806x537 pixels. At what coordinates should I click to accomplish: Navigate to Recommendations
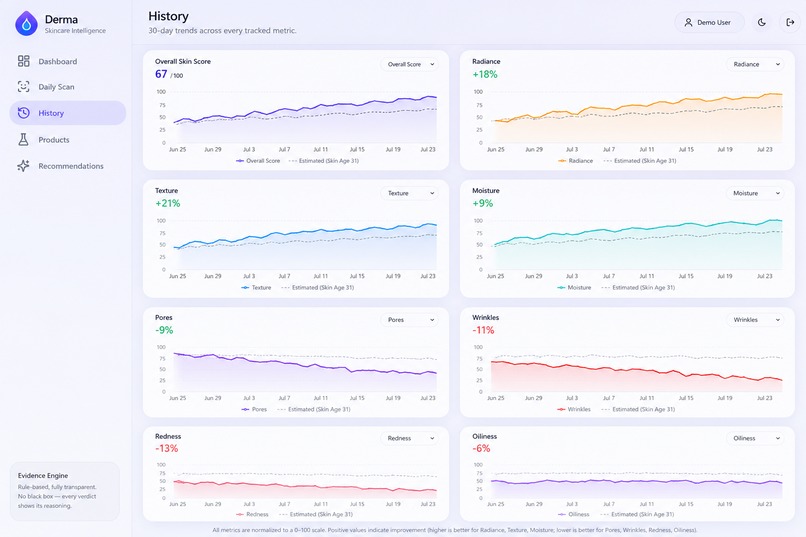click(x=68, y=165)
